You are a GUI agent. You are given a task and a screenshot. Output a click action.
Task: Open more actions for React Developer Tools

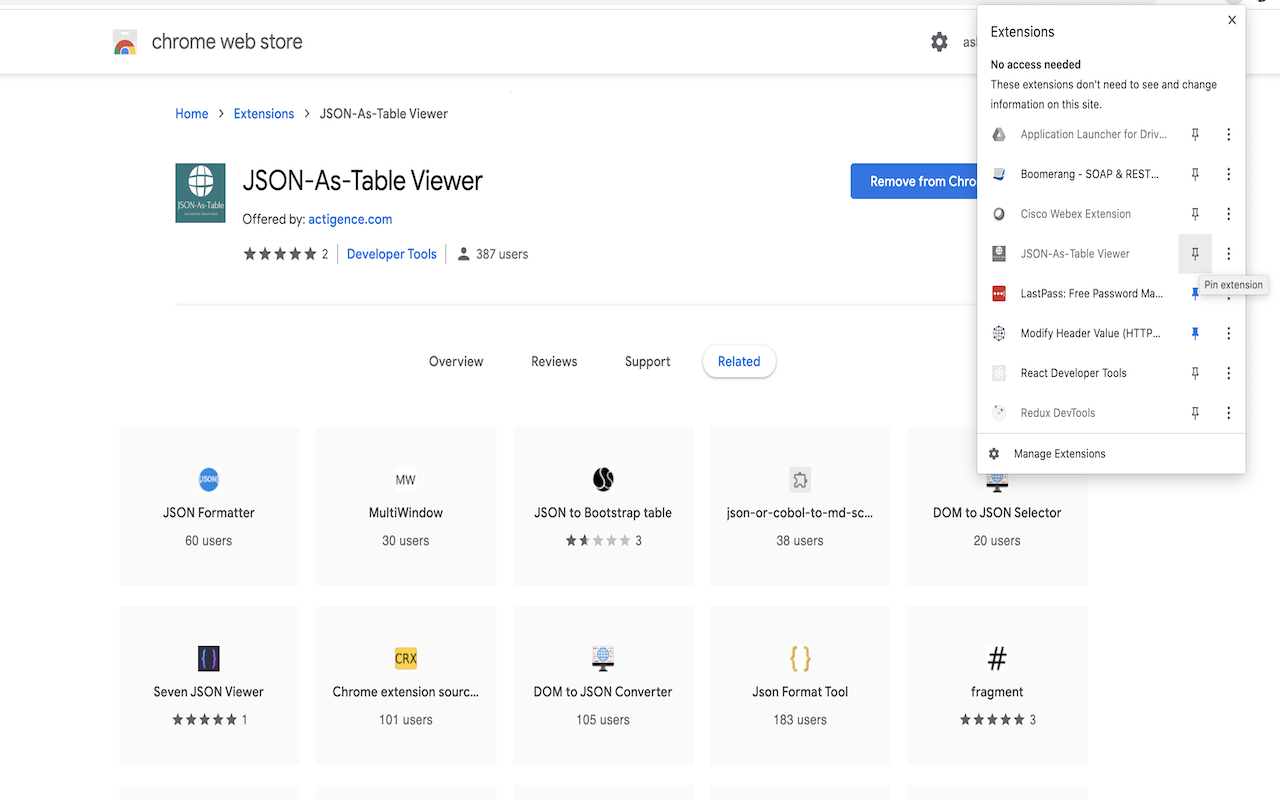point(1229,373)
